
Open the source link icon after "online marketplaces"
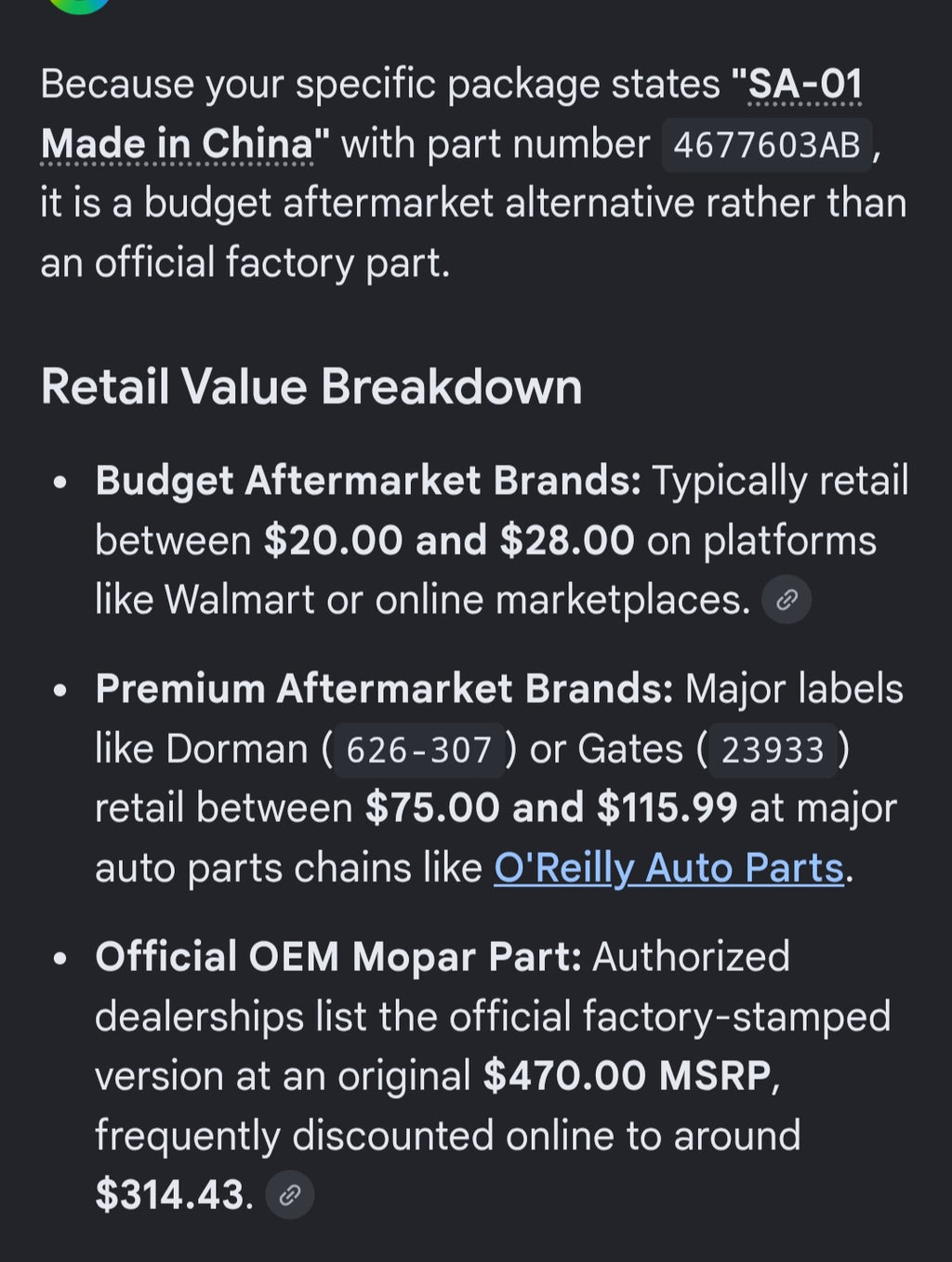(787, 600)
